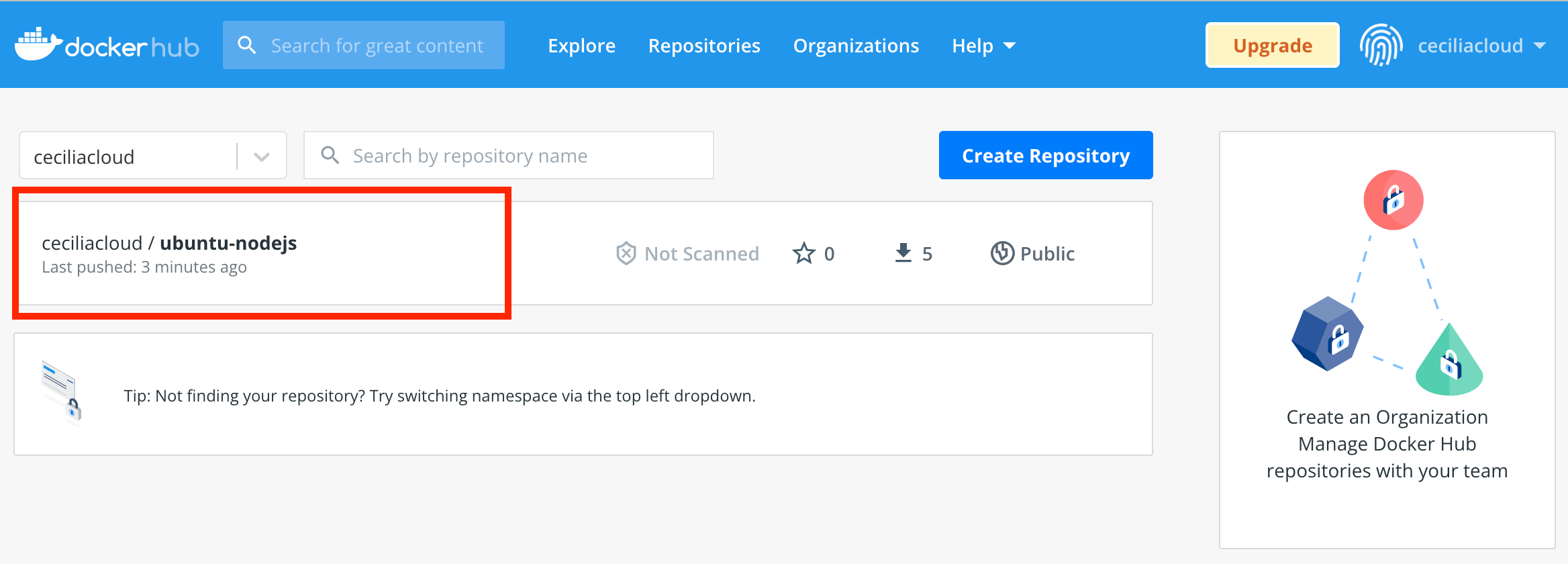Open the namespace combo box showing ceciliacloud
Image resolution: width=1568 pixels, height=564 pixels.
pyautogui.click(x=153, y=155)
